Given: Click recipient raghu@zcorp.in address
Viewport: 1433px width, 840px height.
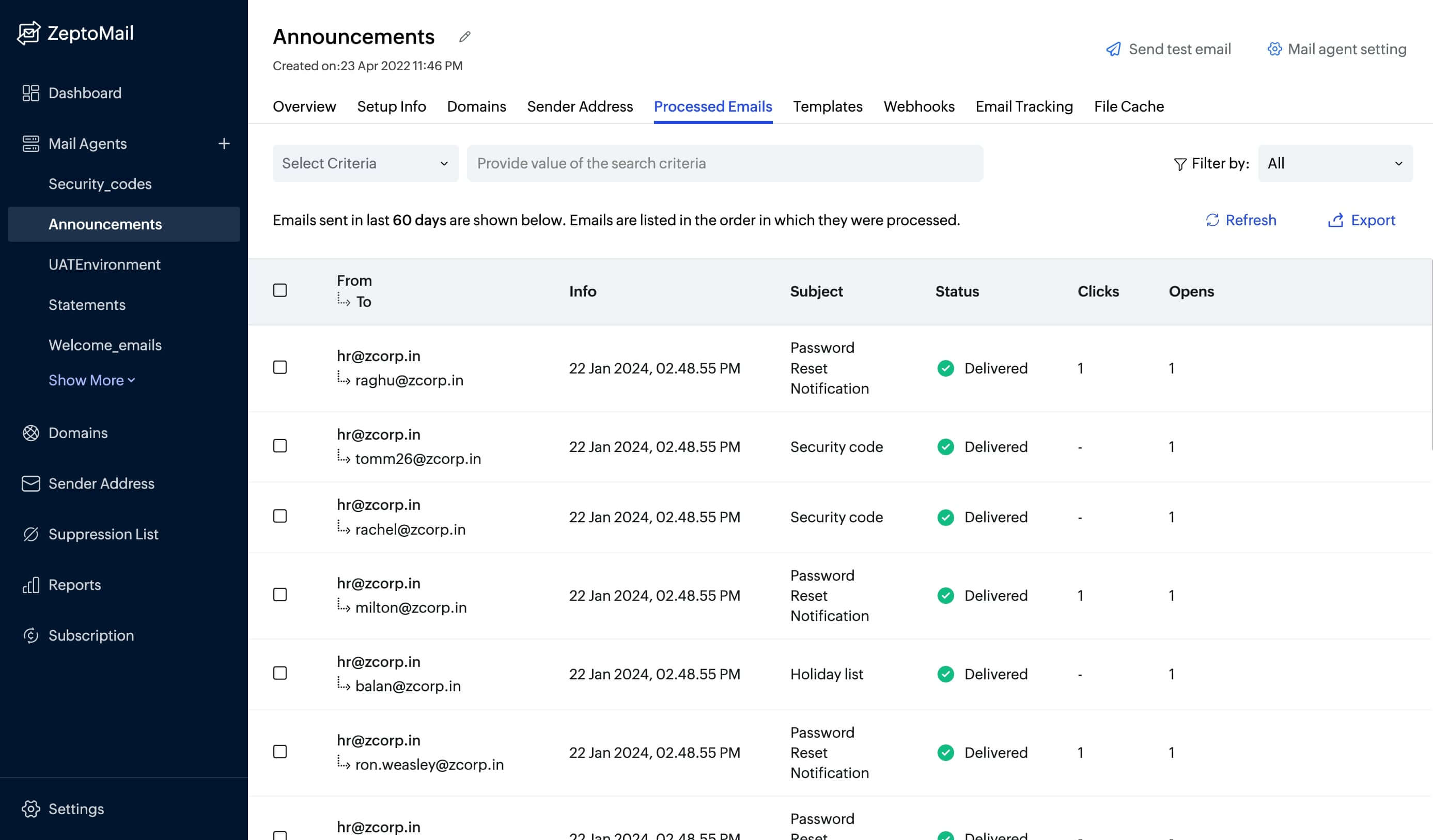Looking at the screenshot, I should (410, 380).
